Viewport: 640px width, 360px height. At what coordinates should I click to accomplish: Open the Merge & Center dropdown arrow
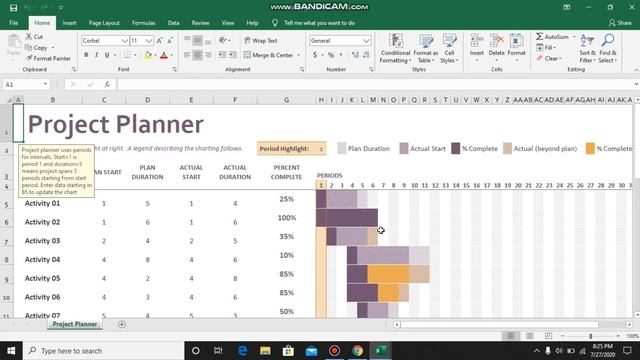tap(299, 55)
